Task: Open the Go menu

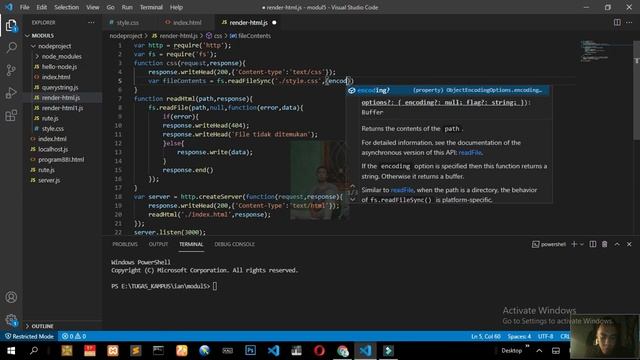Action: (x=110, y=7)
